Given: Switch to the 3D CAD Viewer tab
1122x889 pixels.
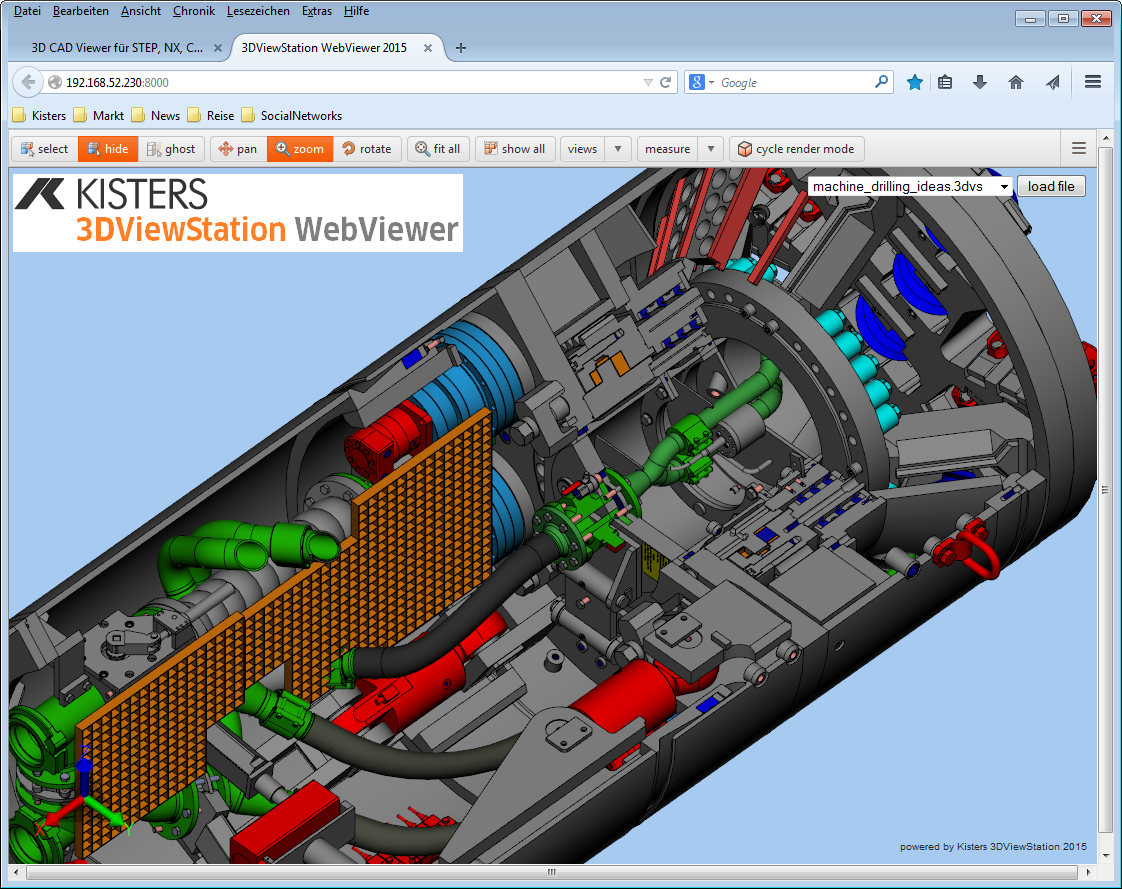Looking at the screenshot, I should click(117, 48).
